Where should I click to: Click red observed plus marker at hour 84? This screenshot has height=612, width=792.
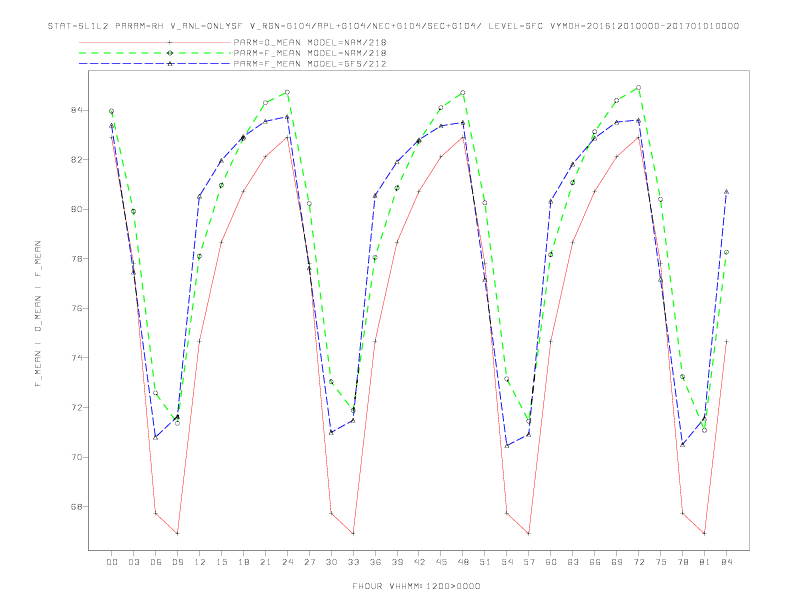(x=726, y=342)
